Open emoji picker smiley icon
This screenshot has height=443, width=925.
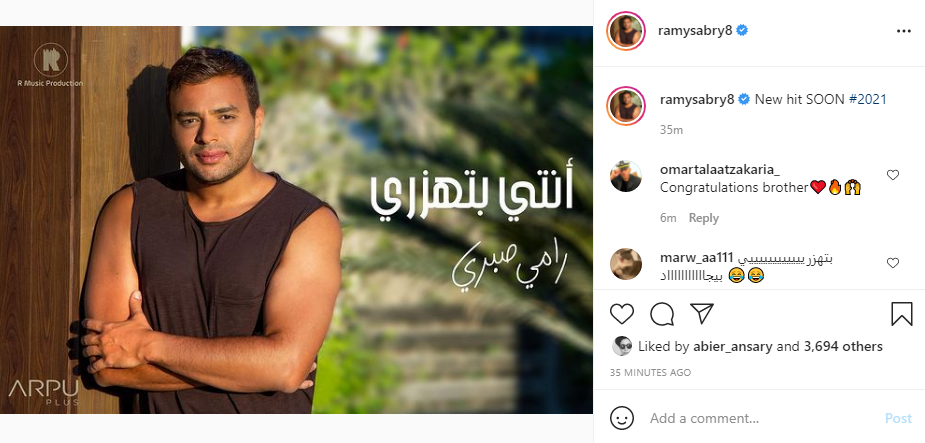622,418
